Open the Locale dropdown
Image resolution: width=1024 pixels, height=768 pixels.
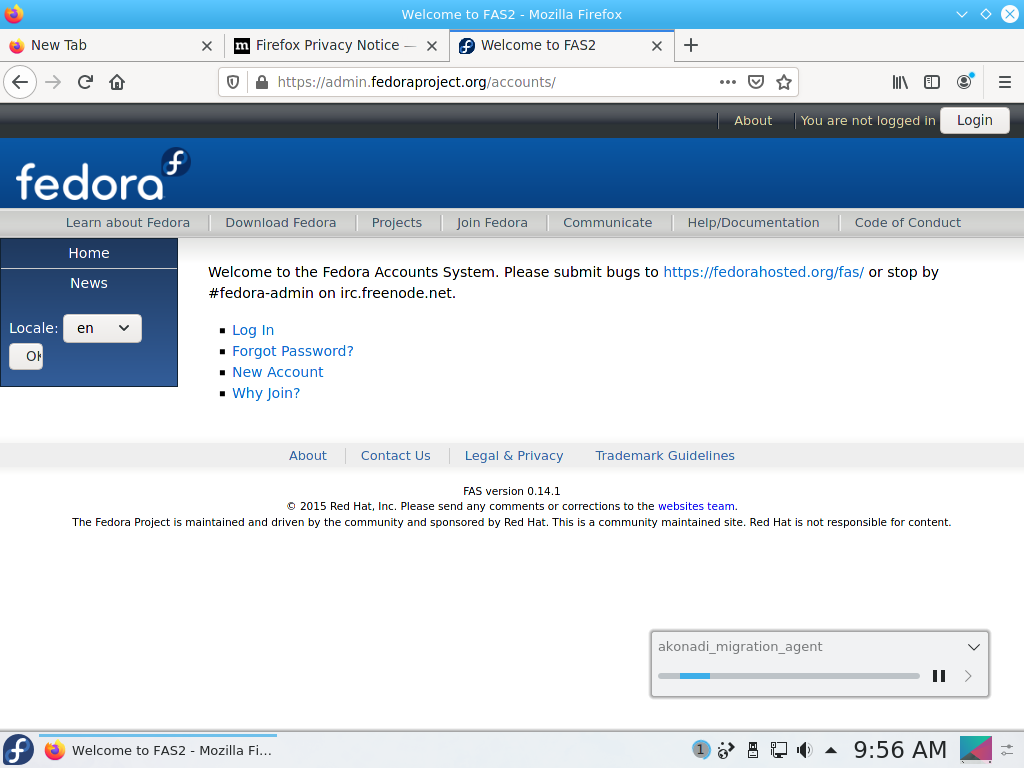click(x=103, y=328)
